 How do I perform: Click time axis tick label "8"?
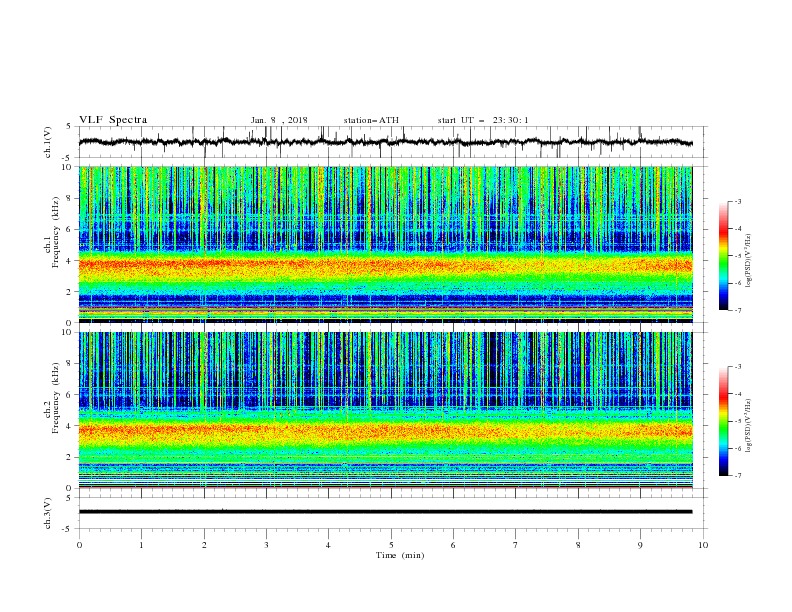(x=578, y=545)
